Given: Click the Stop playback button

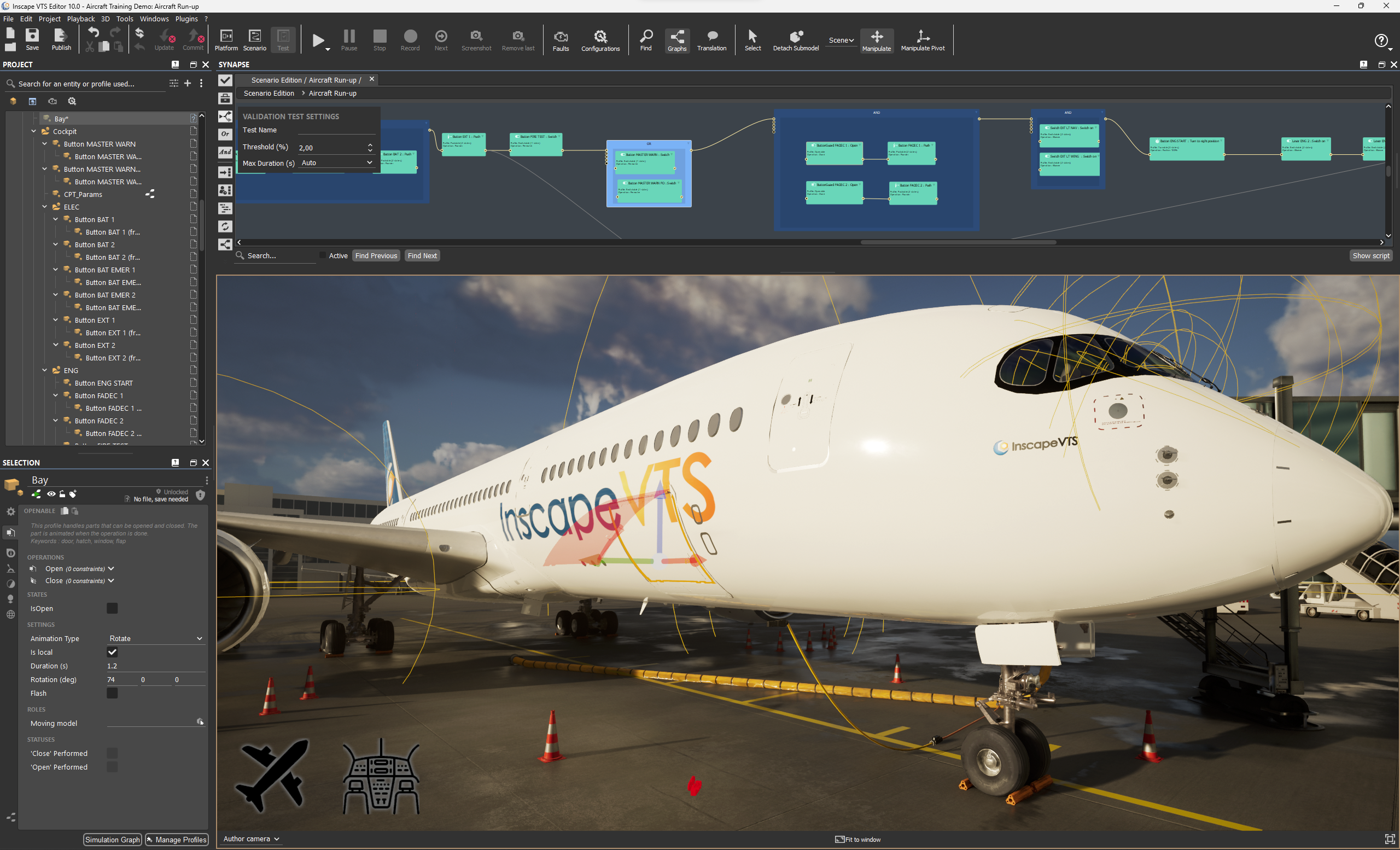Looking at the screenshot, I should (x=380, y=40).
